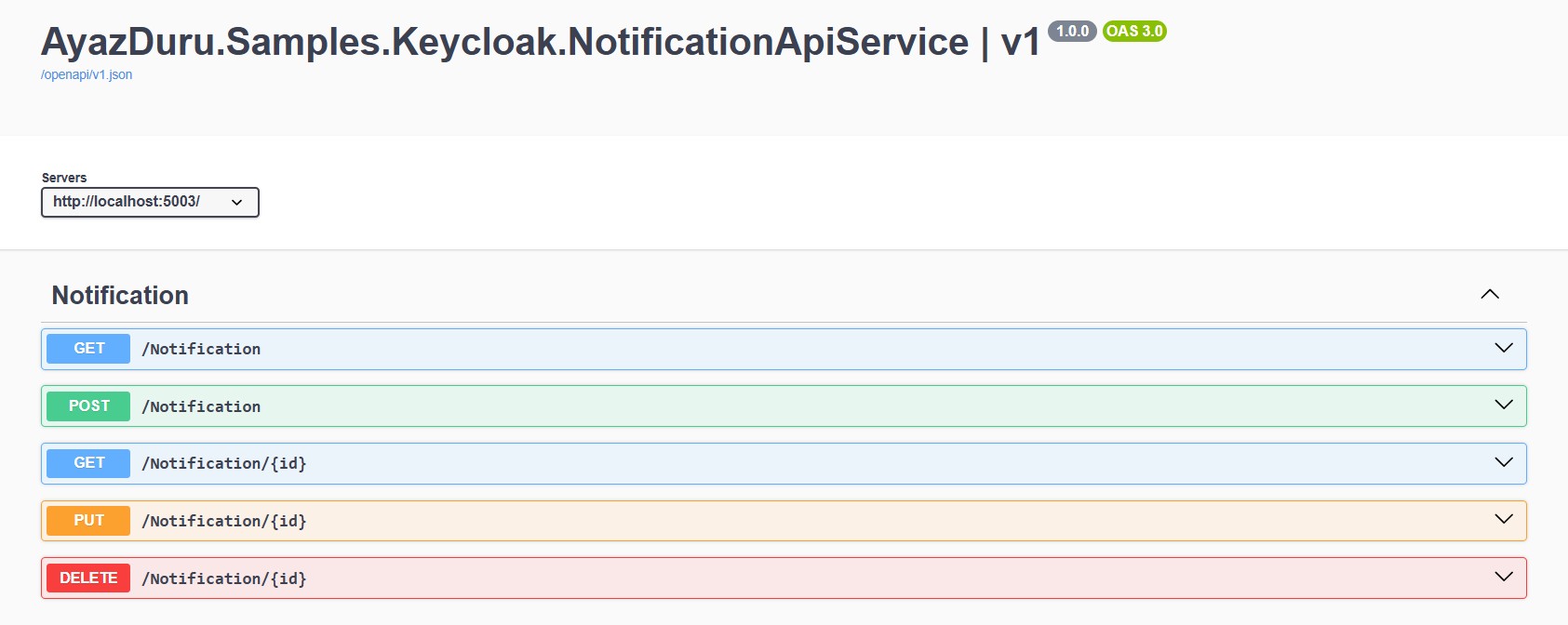Screen dimensions: 1568x625
Task: Click the POST badge for /Notification
Action: [x=88, y=406]
